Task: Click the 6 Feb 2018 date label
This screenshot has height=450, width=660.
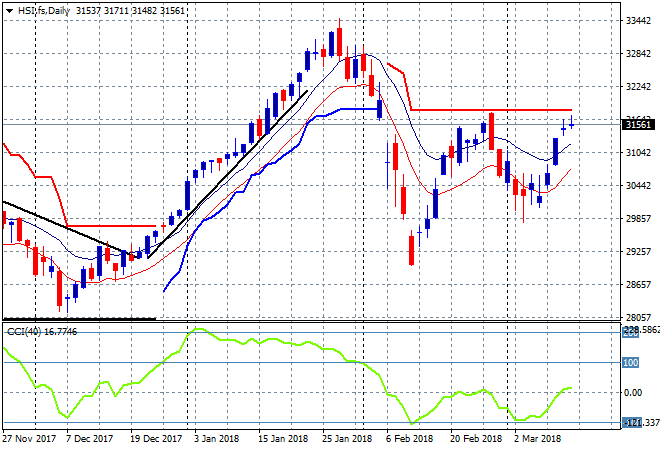Action: tap(409, 439)
